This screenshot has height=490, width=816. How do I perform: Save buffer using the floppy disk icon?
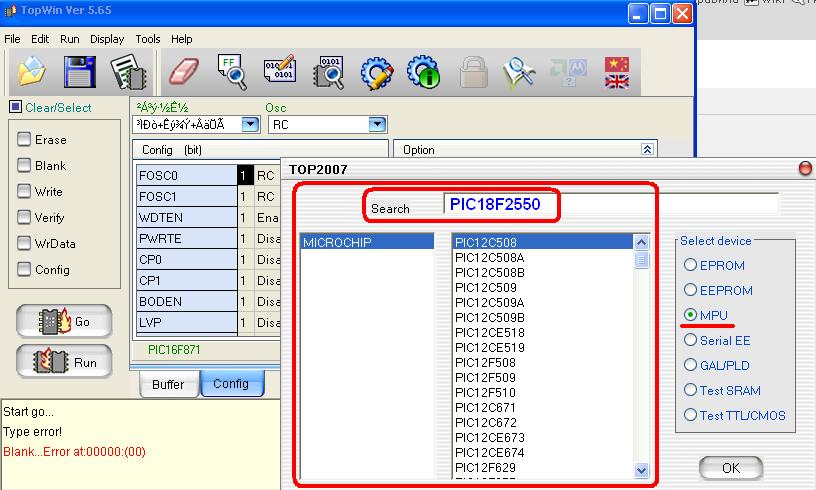[80, 71]
